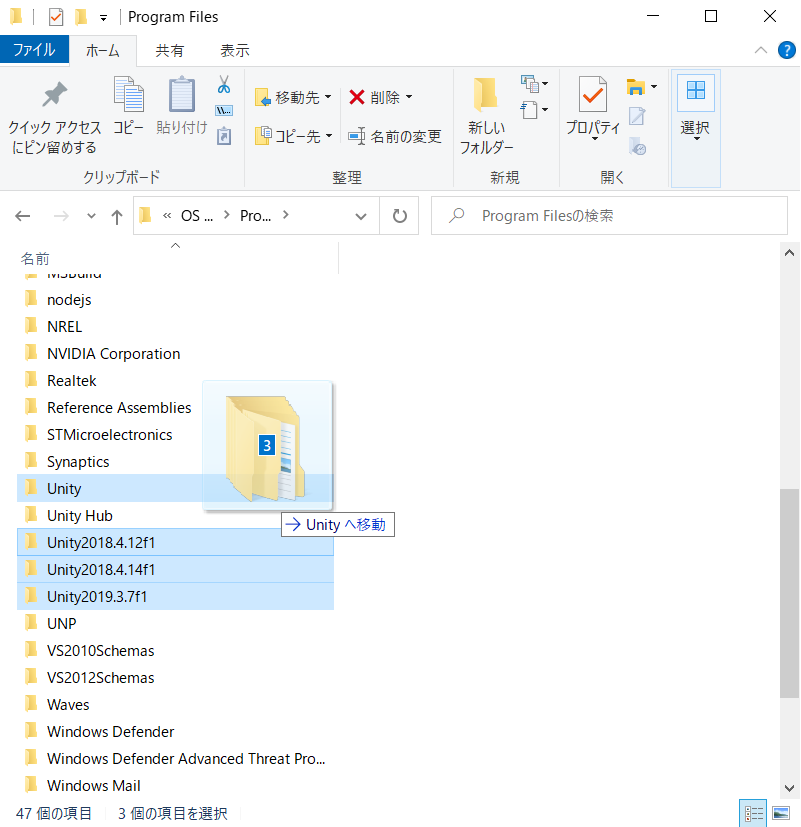Select the NVIDIA Corporation folder

[113, 353]
